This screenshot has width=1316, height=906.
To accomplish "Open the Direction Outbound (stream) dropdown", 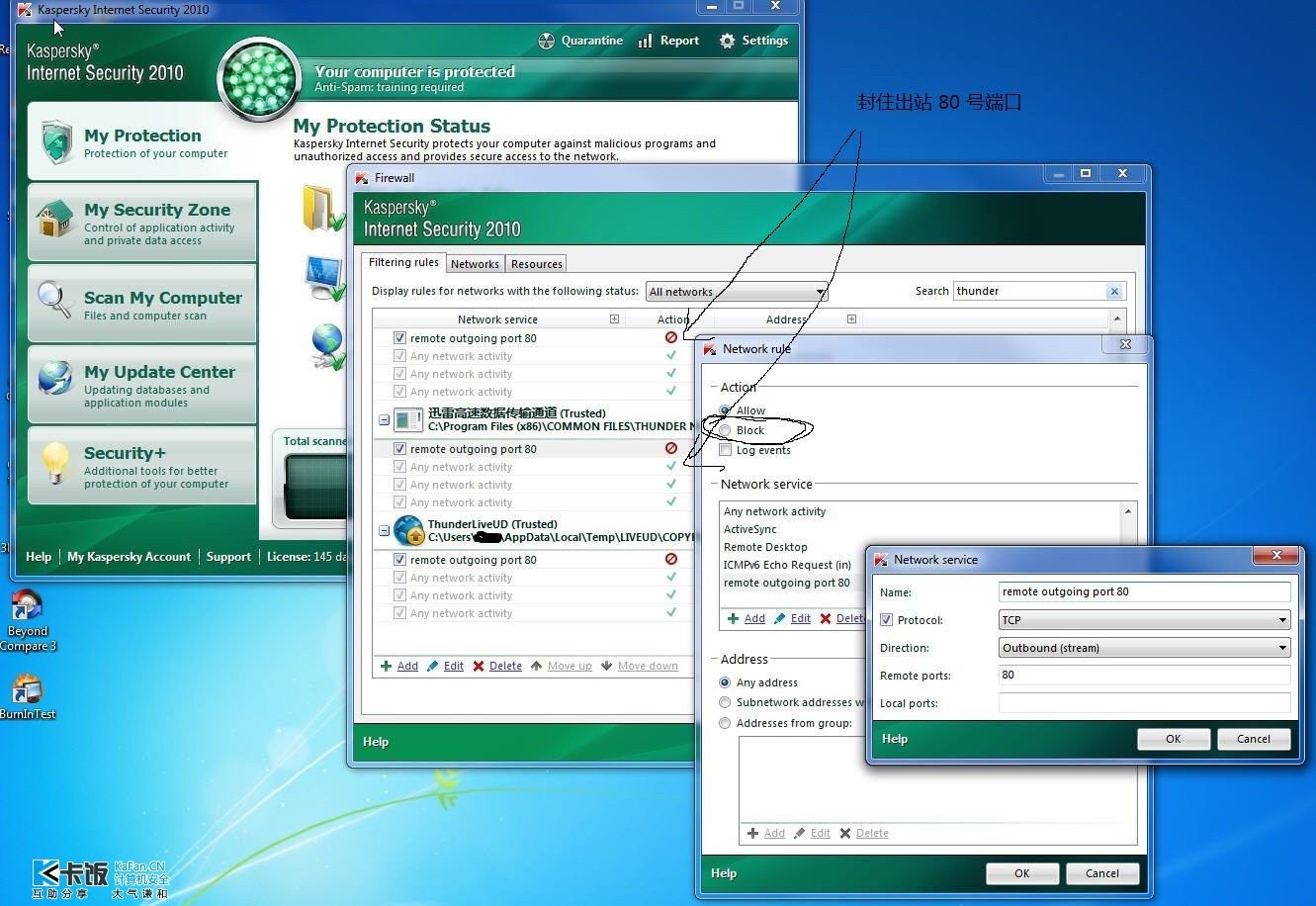I will [x=1145, y=648].
